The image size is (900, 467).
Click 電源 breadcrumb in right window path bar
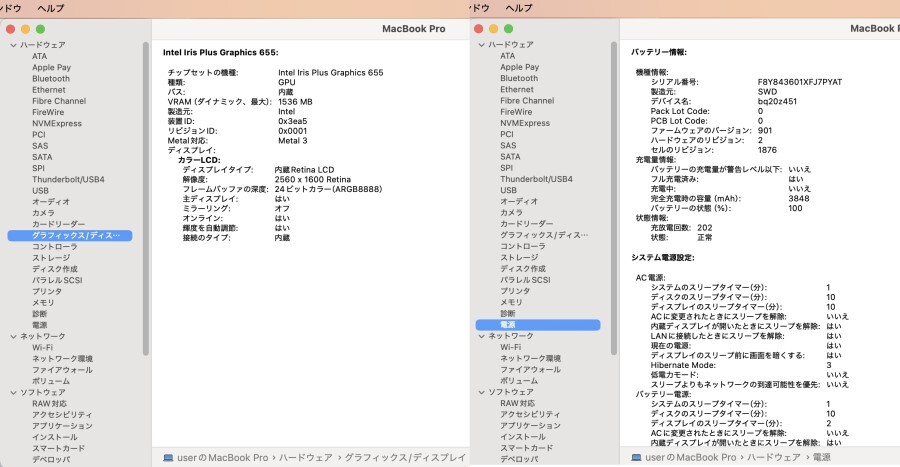[821, 457]
